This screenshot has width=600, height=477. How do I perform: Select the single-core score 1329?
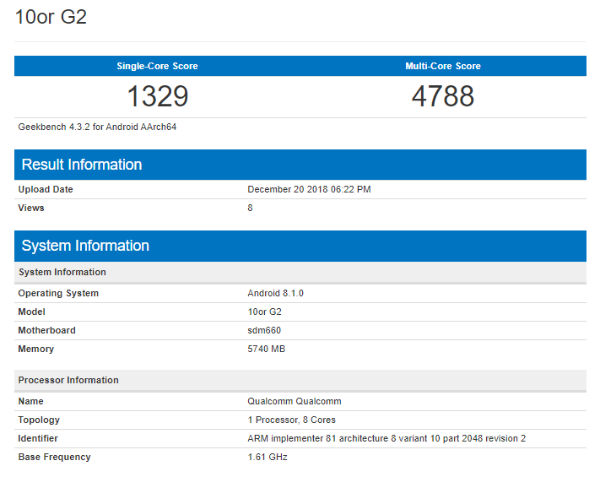(158, 96)
